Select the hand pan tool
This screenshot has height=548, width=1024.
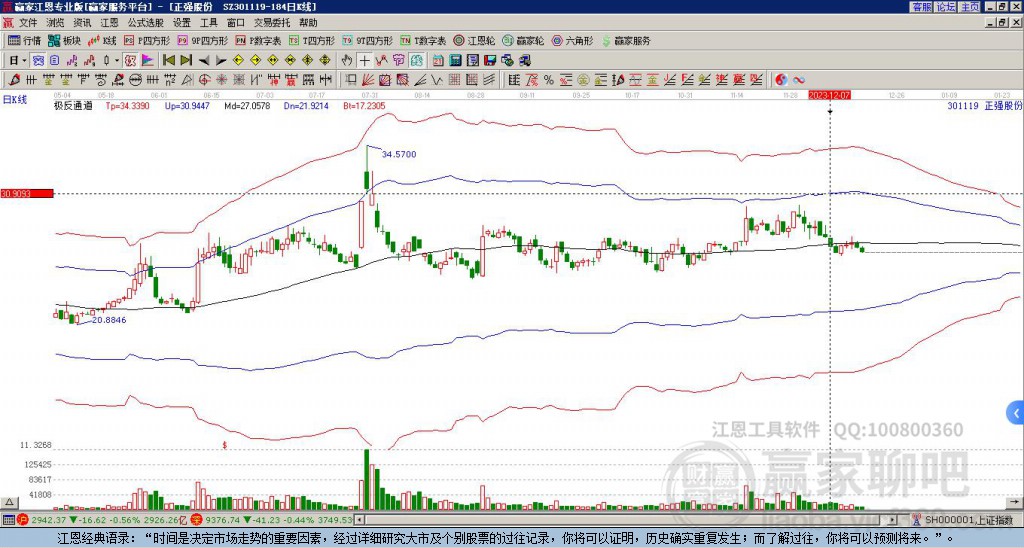click(x=347, y=61)
